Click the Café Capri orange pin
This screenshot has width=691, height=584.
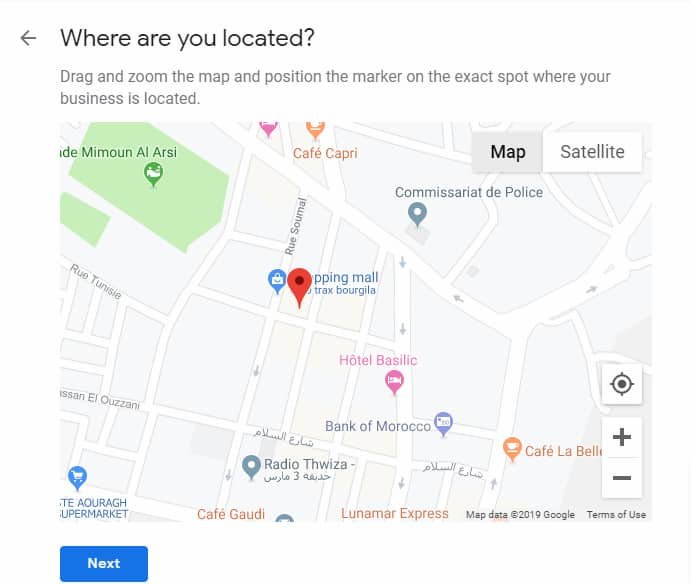click(315, 130)
